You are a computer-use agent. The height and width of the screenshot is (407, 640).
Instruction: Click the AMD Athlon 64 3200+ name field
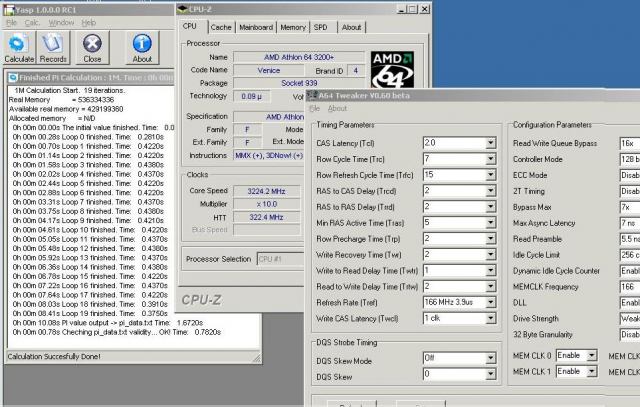coord(299,57)
